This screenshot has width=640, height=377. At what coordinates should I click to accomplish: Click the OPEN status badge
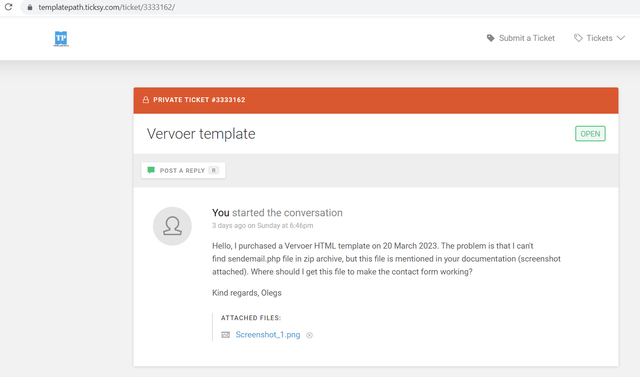tap(590, 134)
